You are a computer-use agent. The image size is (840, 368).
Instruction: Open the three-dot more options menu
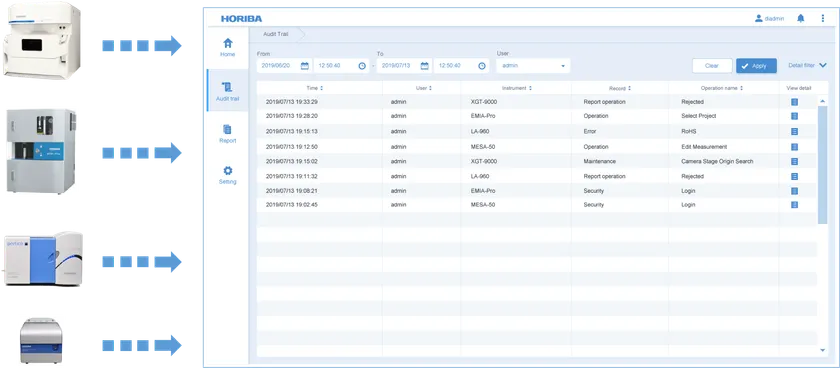[x=823, y=18]
